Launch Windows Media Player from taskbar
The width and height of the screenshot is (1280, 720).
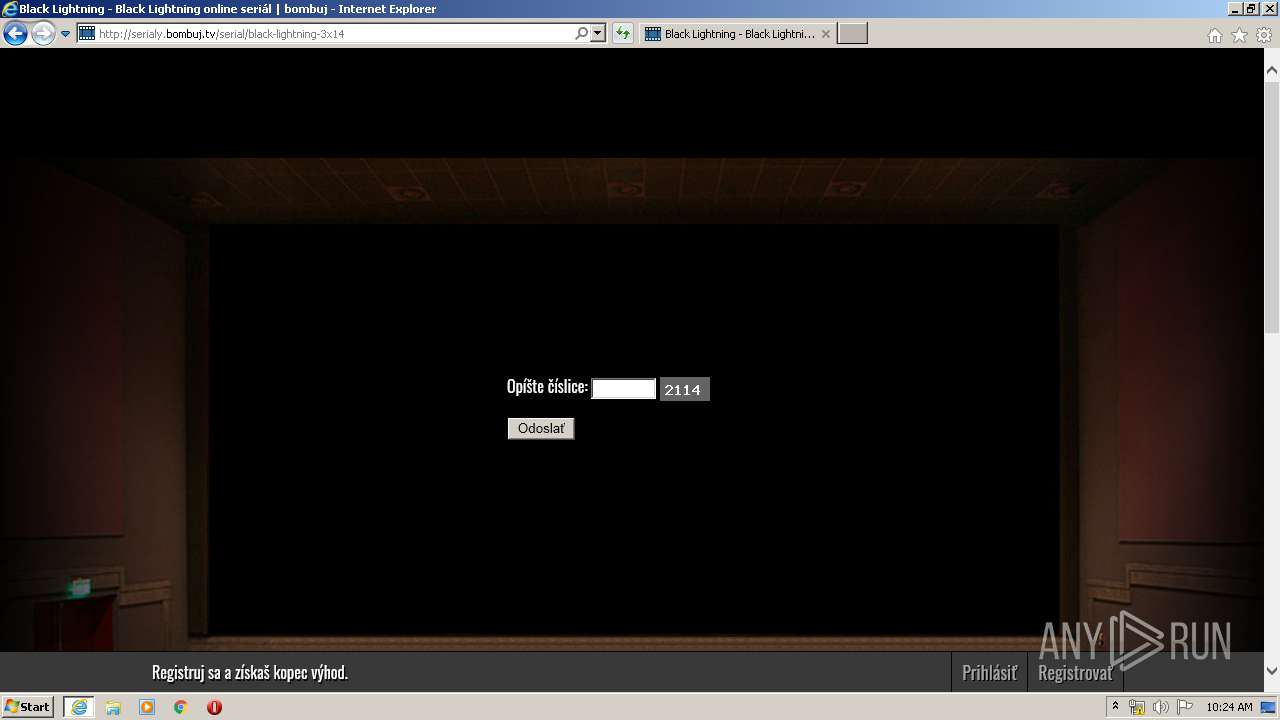click(147, 707)
